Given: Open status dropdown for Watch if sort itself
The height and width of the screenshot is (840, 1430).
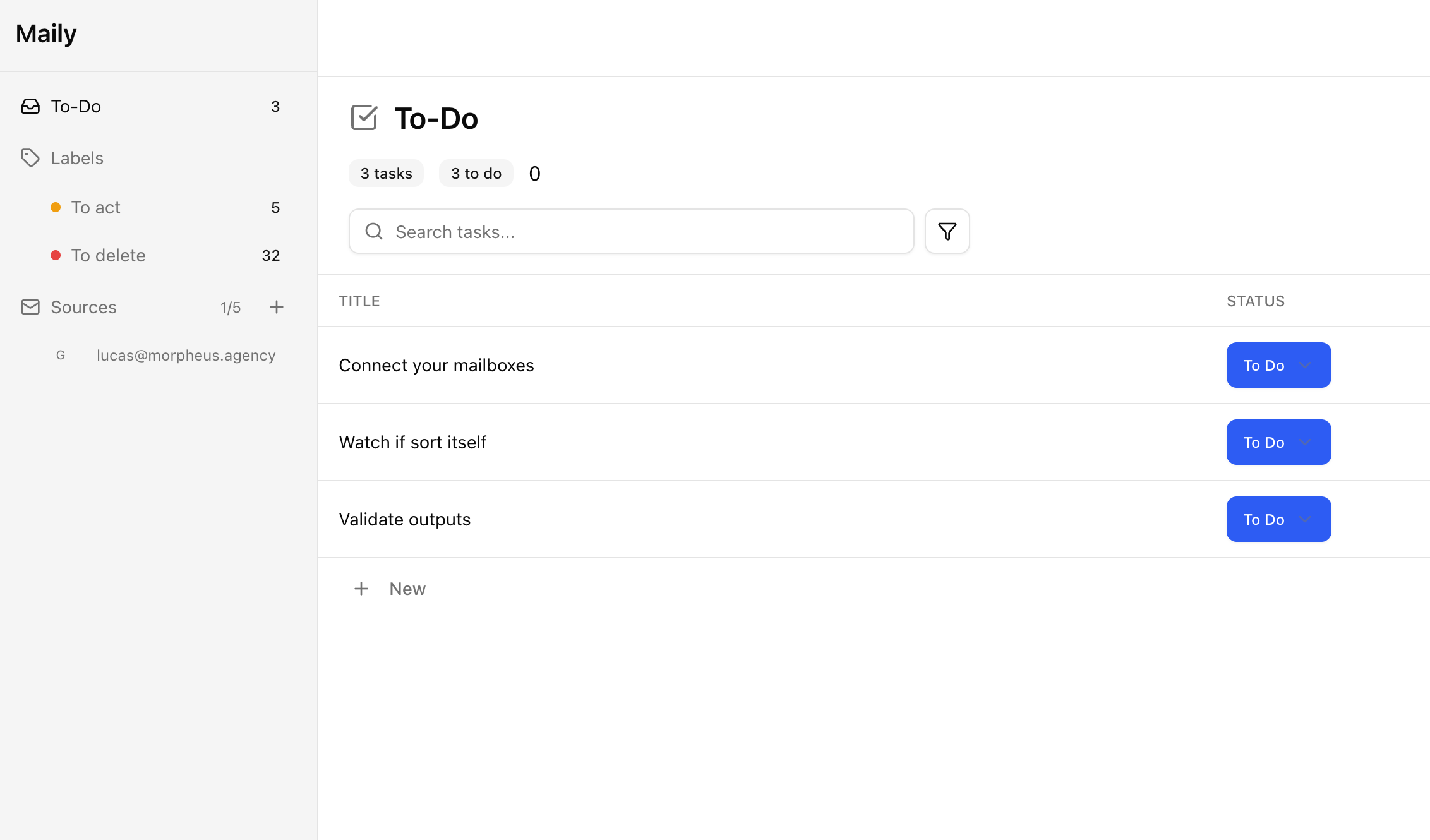Looking at the screenshot, I should click(x=1278, y=442).
